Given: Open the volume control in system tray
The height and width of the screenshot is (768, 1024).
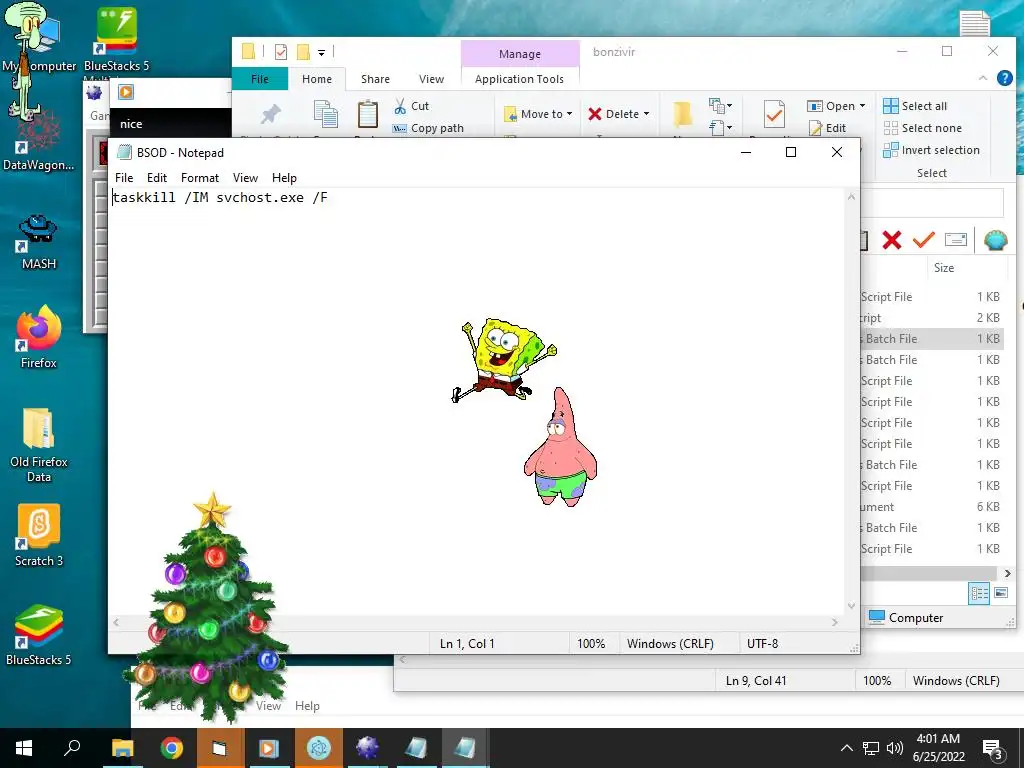Looking at the screenshot, I should (895, 748).
